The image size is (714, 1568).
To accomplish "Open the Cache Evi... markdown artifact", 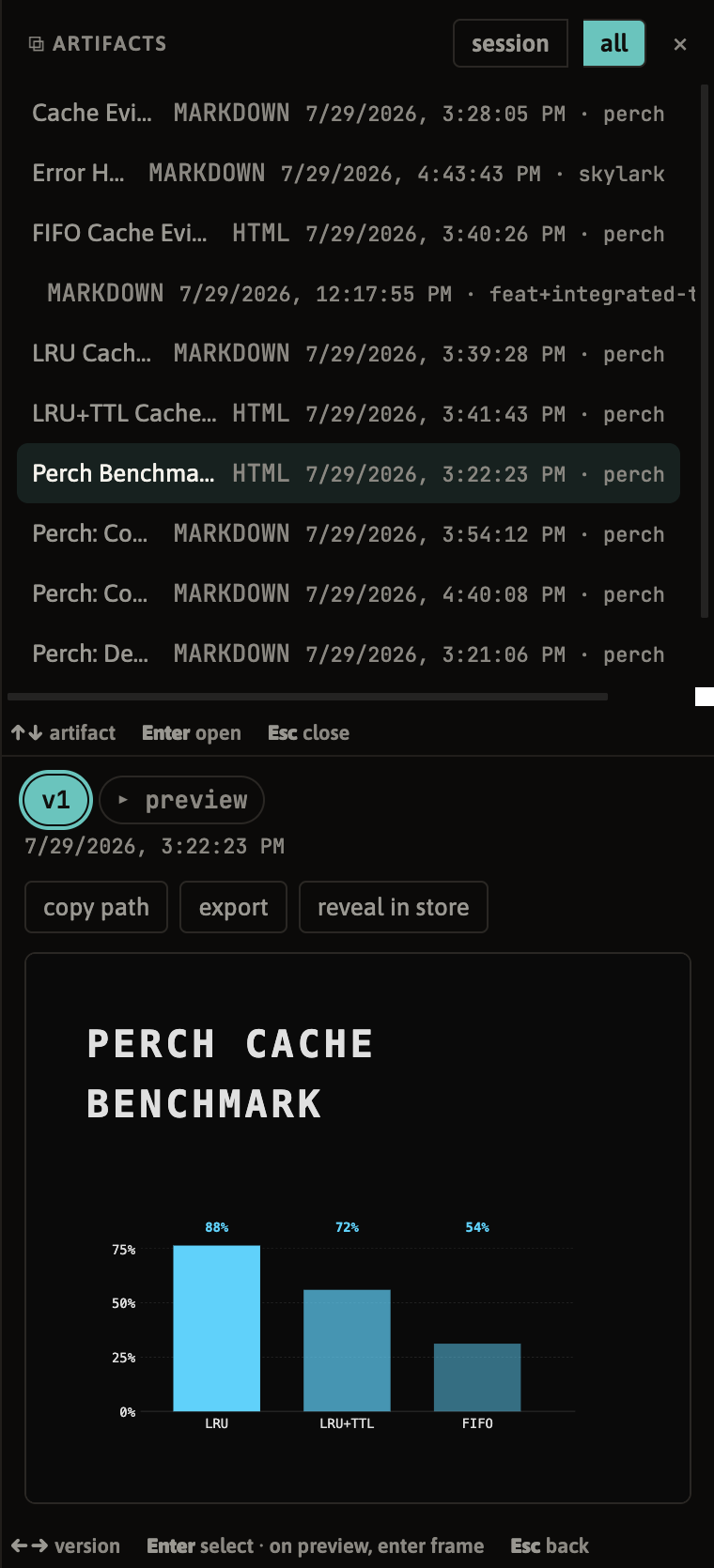I will (x=349, y=114).
